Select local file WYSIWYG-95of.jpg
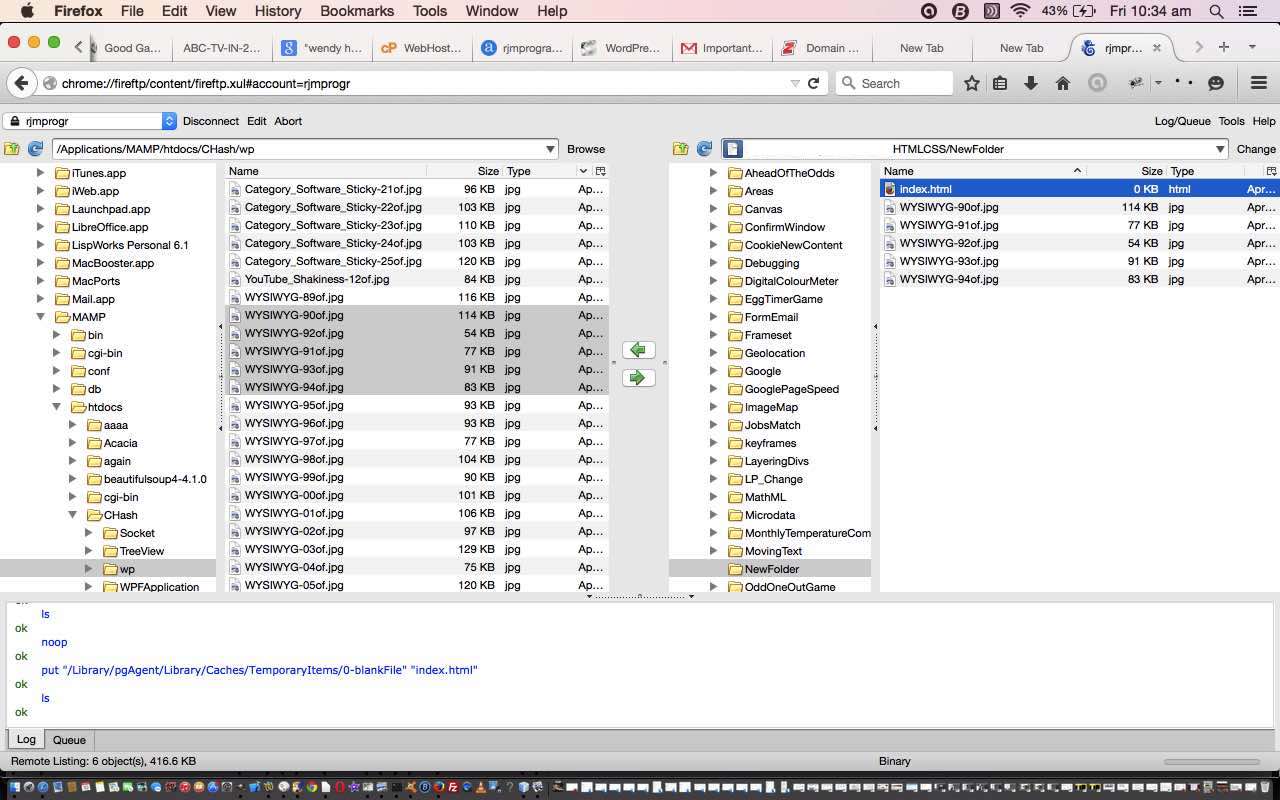Screen dimensions: 1280x800 [416, 405]
